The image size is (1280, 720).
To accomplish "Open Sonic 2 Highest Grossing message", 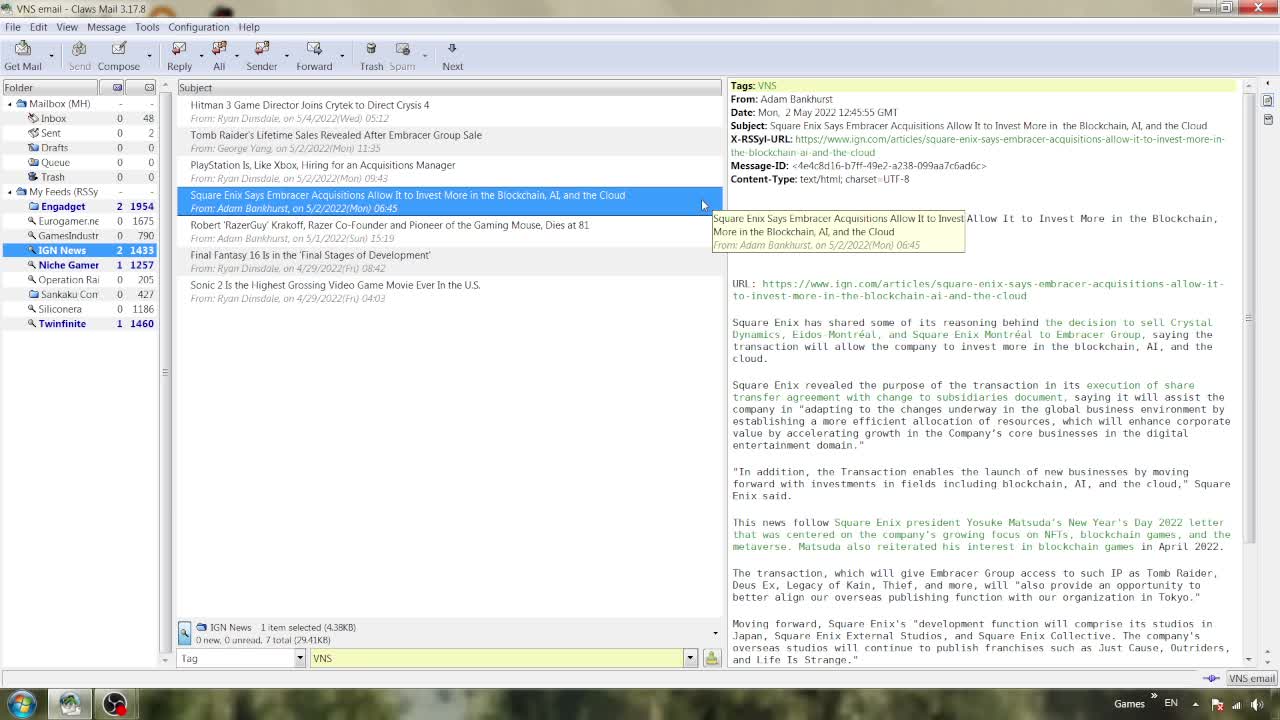I will 449,291.
